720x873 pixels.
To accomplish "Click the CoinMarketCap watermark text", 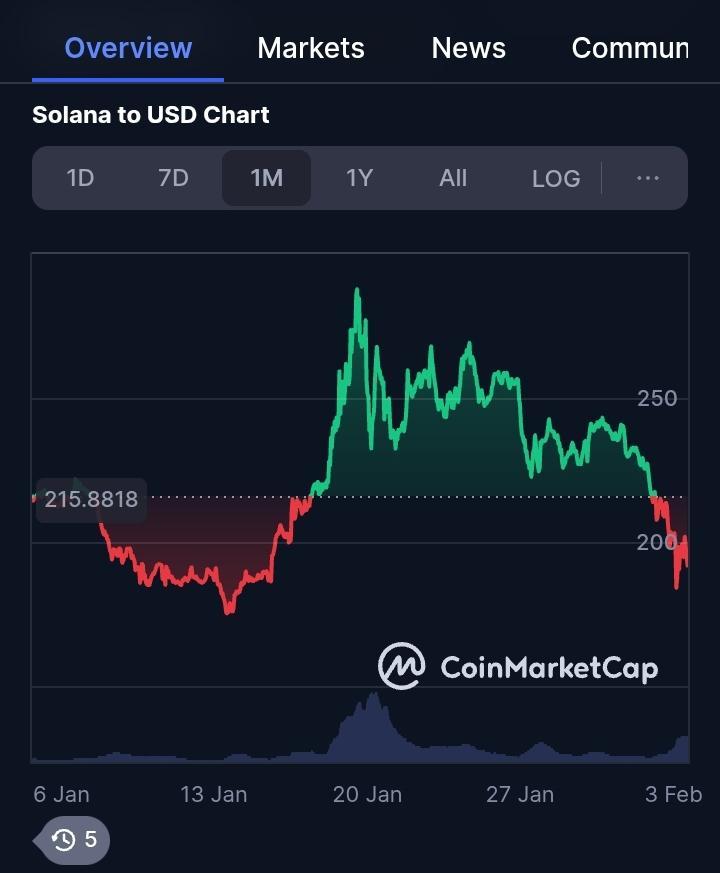I will click(x=549, y=667).
